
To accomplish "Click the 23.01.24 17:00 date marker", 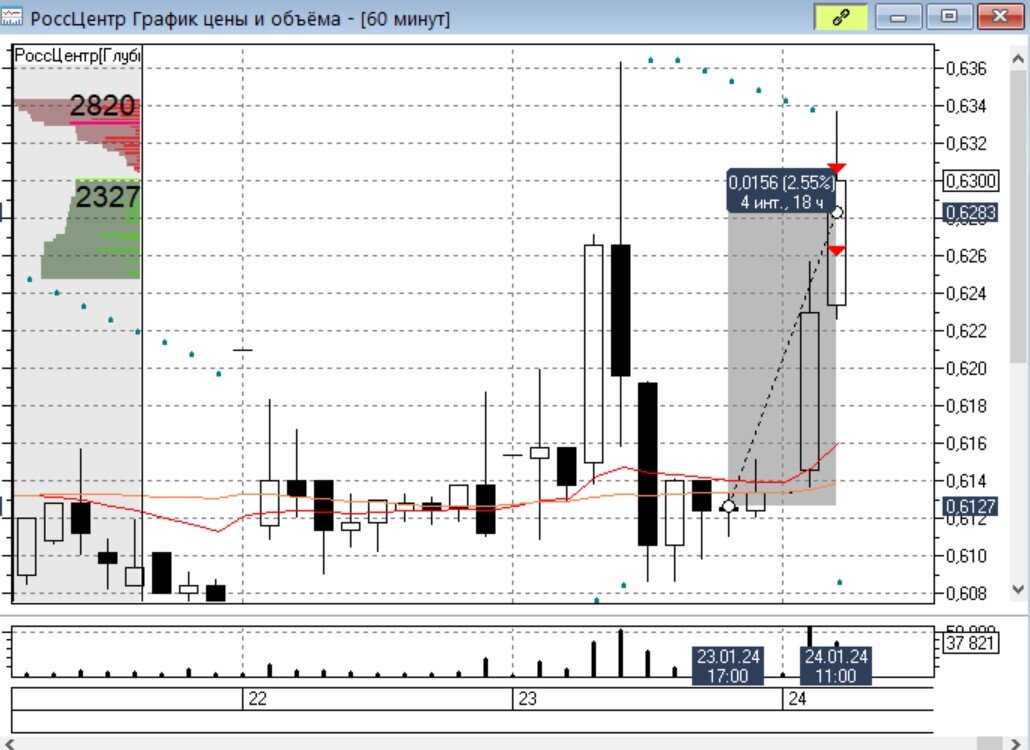I will 728,665.
